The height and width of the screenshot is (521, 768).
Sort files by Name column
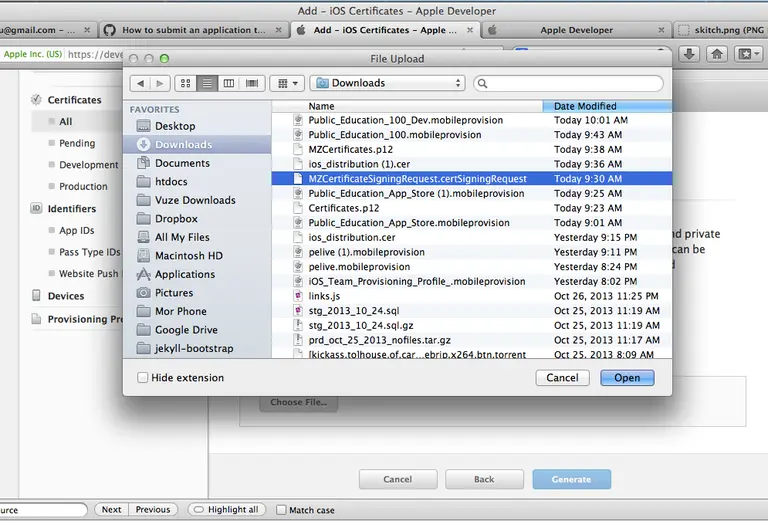tap(407, 106)
